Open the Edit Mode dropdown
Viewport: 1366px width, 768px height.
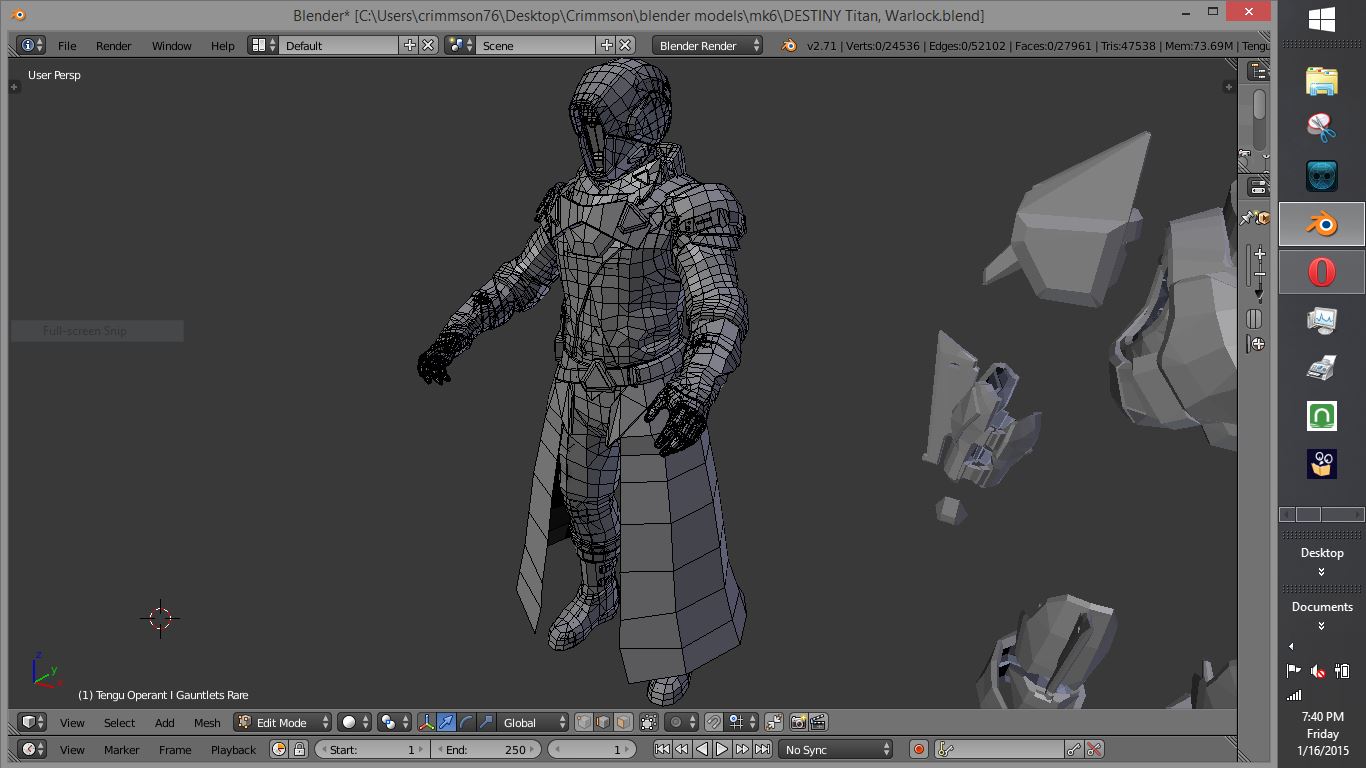click(x=283, y=722)
